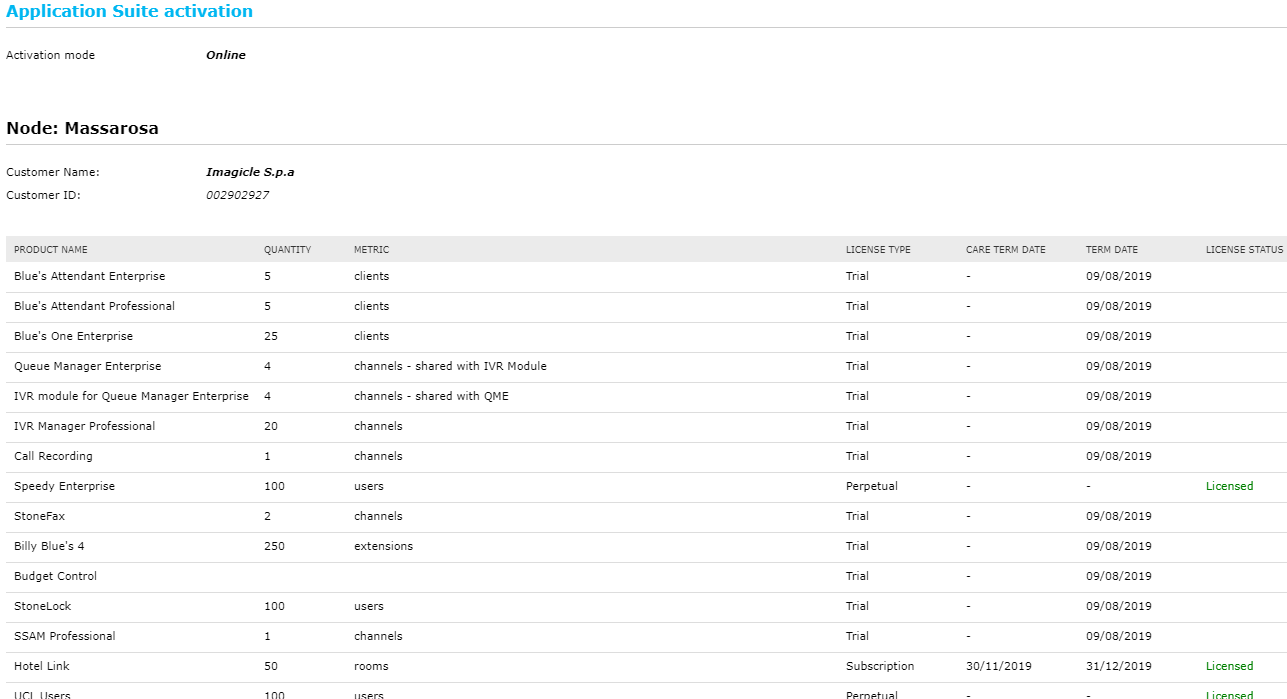Click the Perpetual license type for Speedy Enterprise
The width and height of the screenshot is (1287, 699).
871,486
